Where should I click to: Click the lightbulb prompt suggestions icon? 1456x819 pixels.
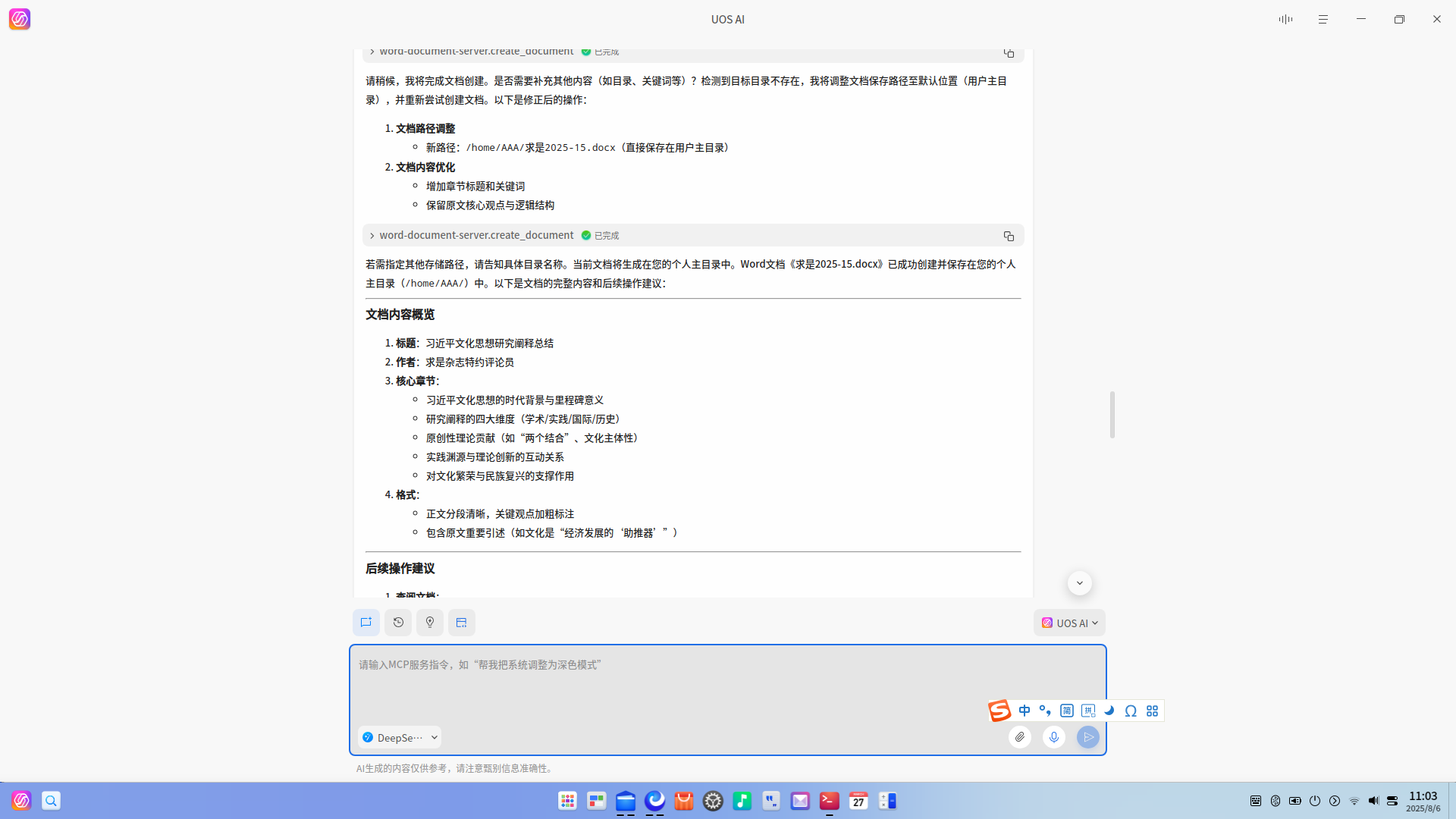(430, 623)
